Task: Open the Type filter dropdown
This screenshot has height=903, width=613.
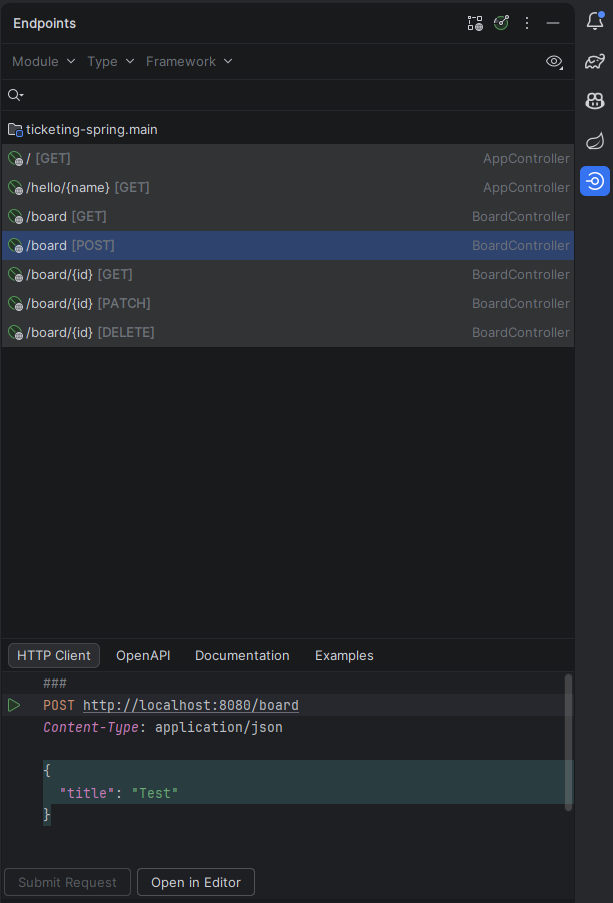Action: click(109, 61)
